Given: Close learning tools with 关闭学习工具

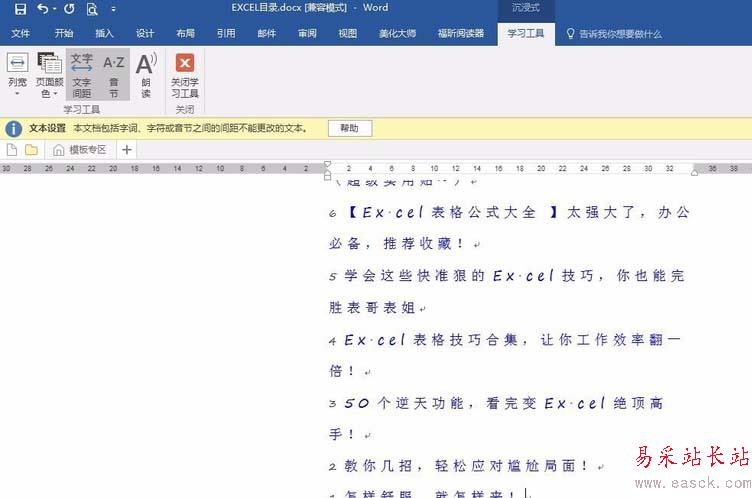Looking at the screenshot, I should [x=185, y=74].
